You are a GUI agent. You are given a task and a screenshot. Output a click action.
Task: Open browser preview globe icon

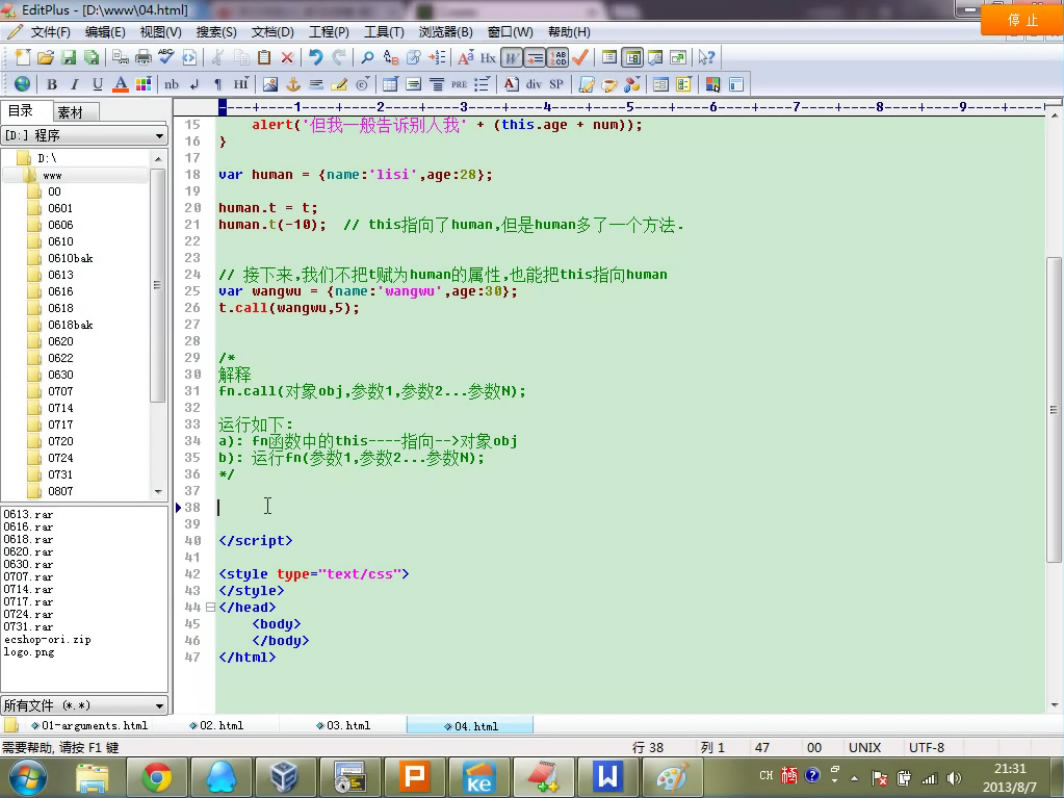tap(22, 84)
